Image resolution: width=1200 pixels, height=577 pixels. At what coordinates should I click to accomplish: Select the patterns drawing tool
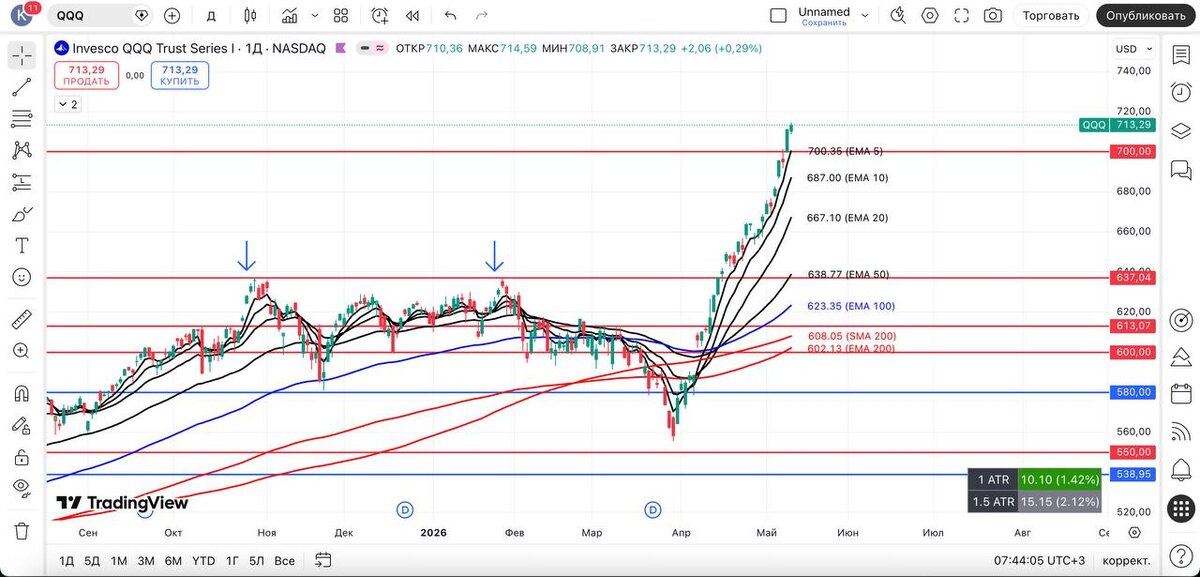pos(21,150)
